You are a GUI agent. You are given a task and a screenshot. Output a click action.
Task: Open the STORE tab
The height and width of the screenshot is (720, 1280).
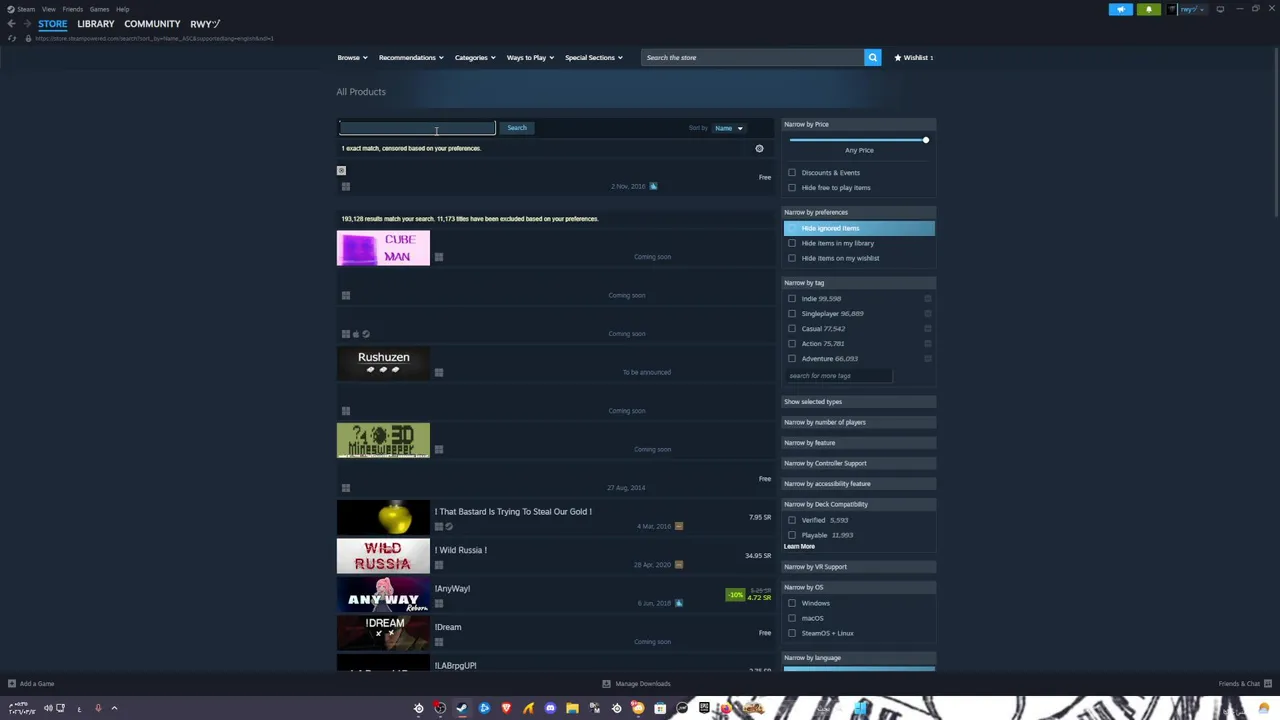(x=53, y=24)
